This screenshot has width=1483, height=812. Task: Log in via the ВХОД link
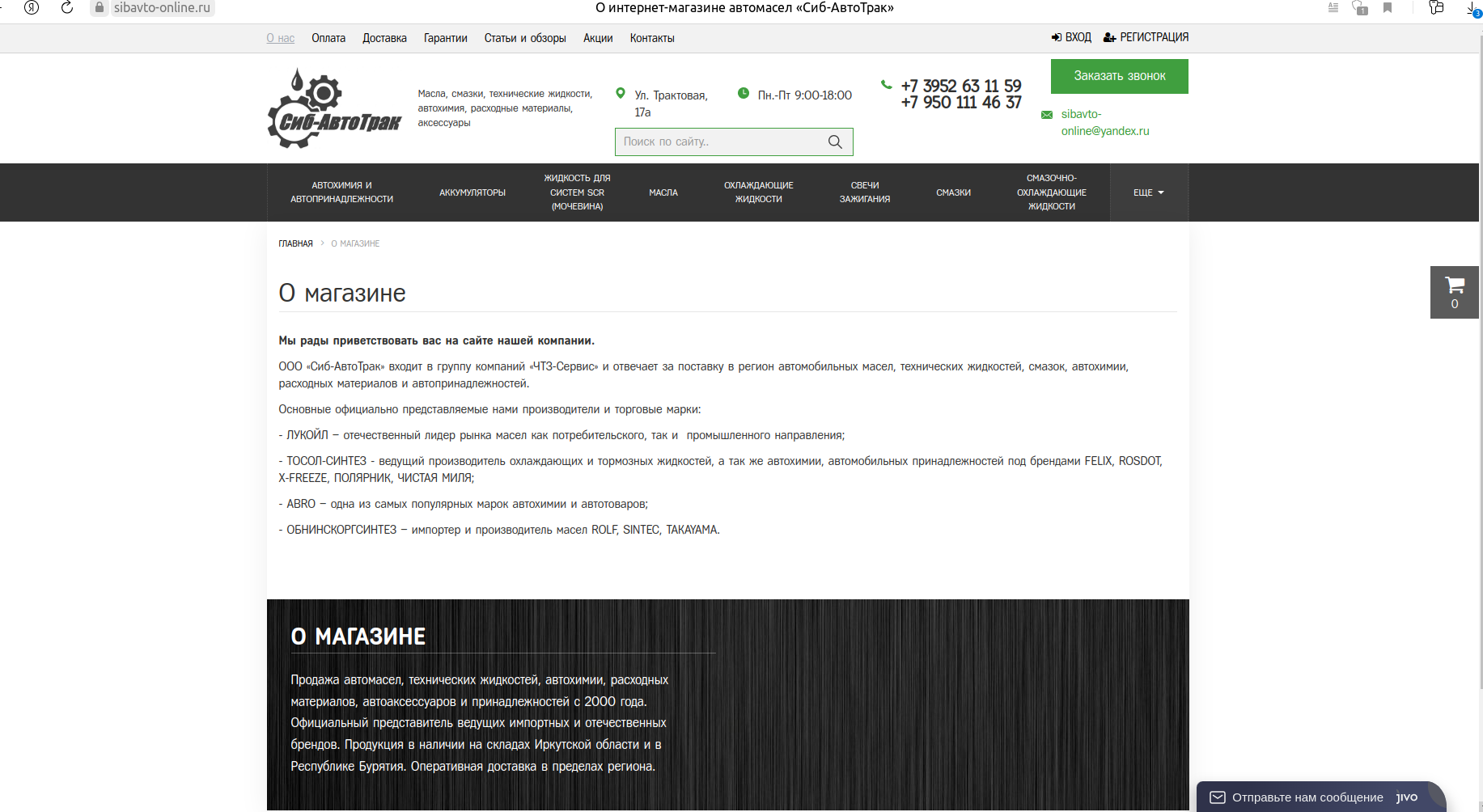(1078, 37)
